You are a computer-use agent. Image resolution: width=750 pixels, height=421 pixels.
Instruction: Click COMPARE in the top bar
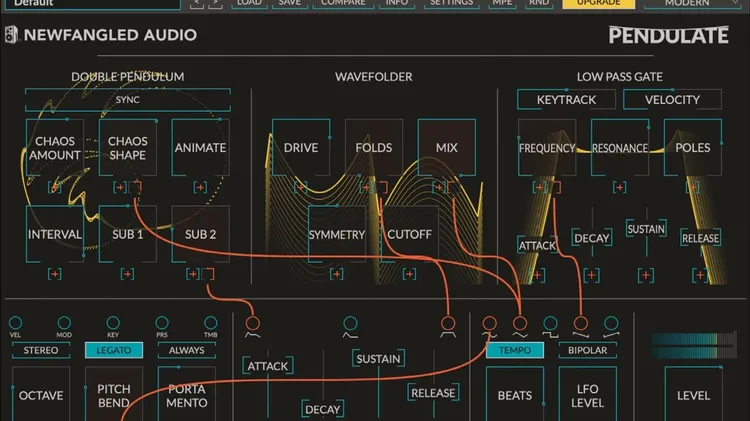pos(343,3)
